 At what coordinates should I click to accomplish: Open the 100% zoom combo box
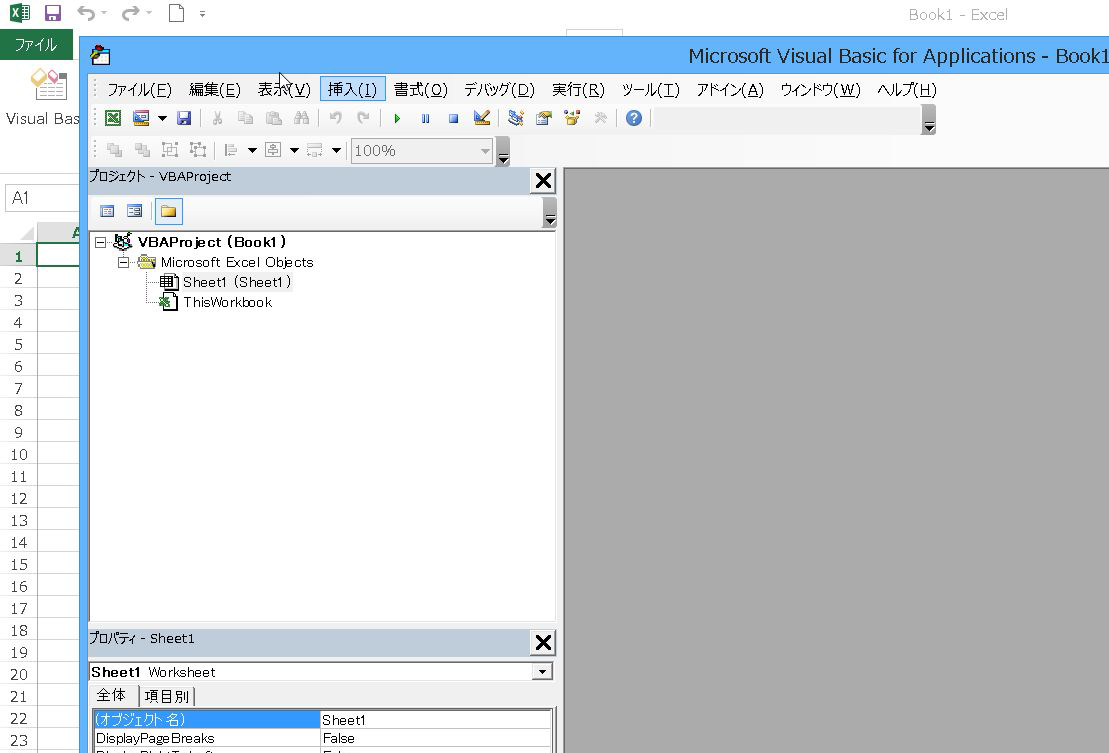click(x=422, y=151)
